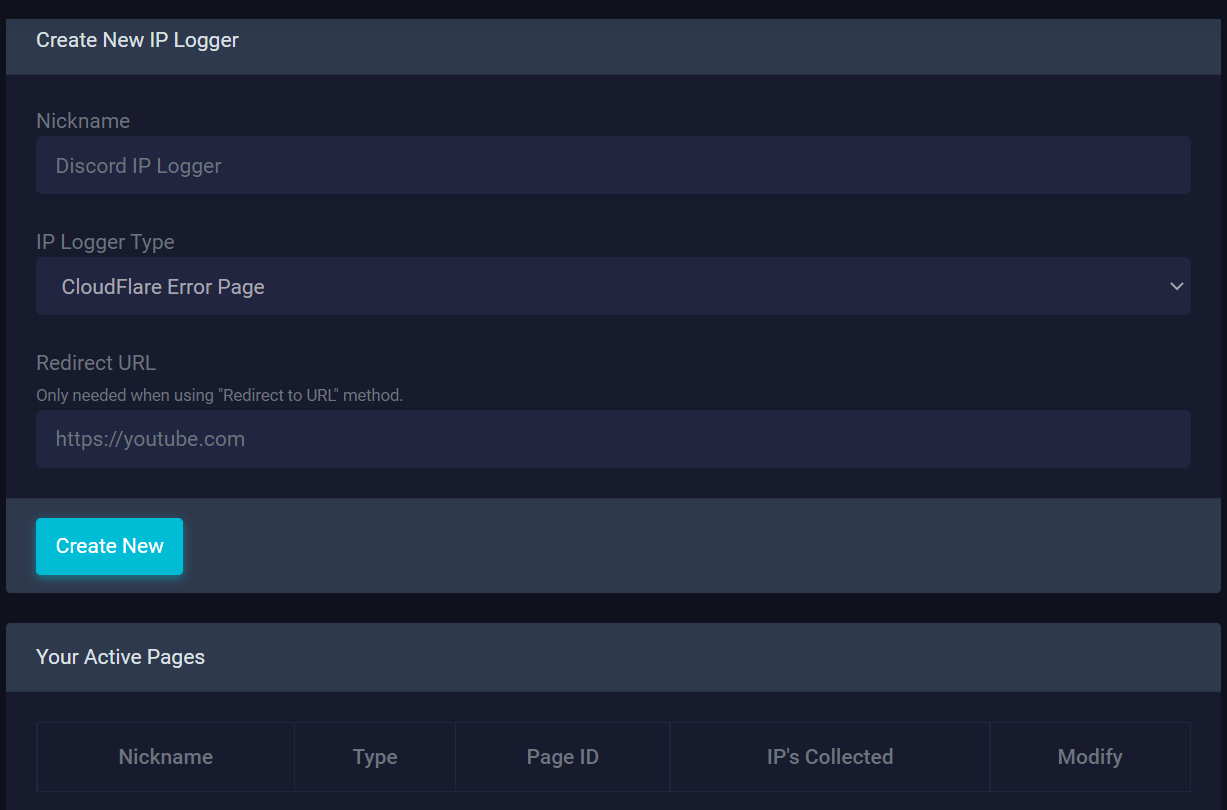
Task: Click the 'Your Active Pages' heading
Action: click(x=120, y=657)
